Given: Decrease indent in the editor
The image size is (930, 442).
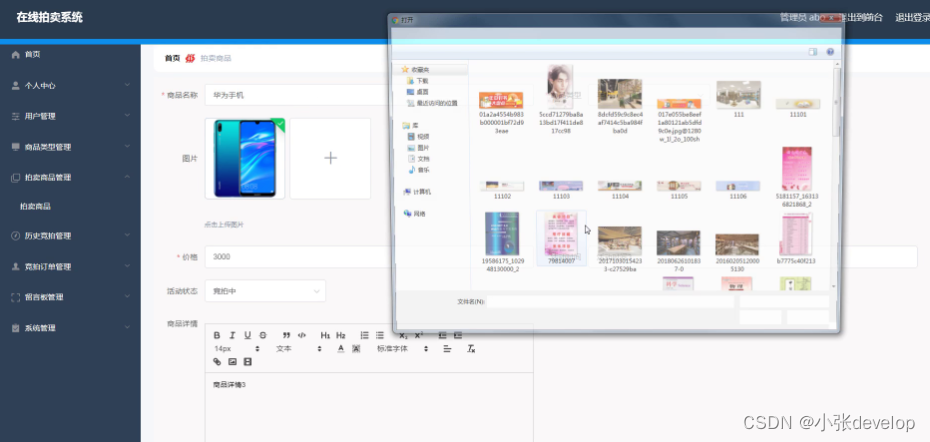Looking at the screenshot, I should [x=442, y=335].
